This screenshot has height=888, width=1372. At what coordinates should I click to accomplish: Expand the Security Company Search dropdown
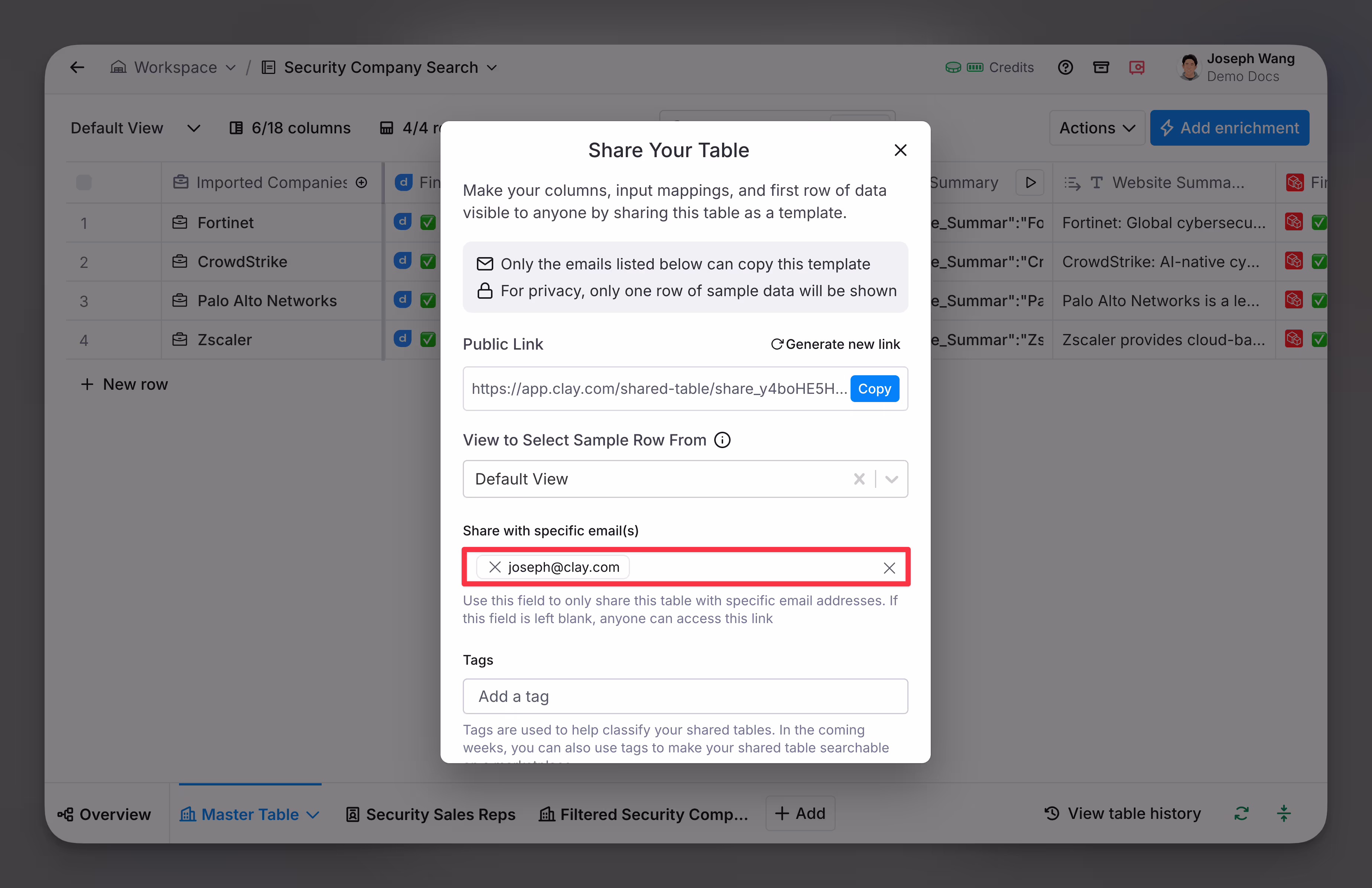492,68
